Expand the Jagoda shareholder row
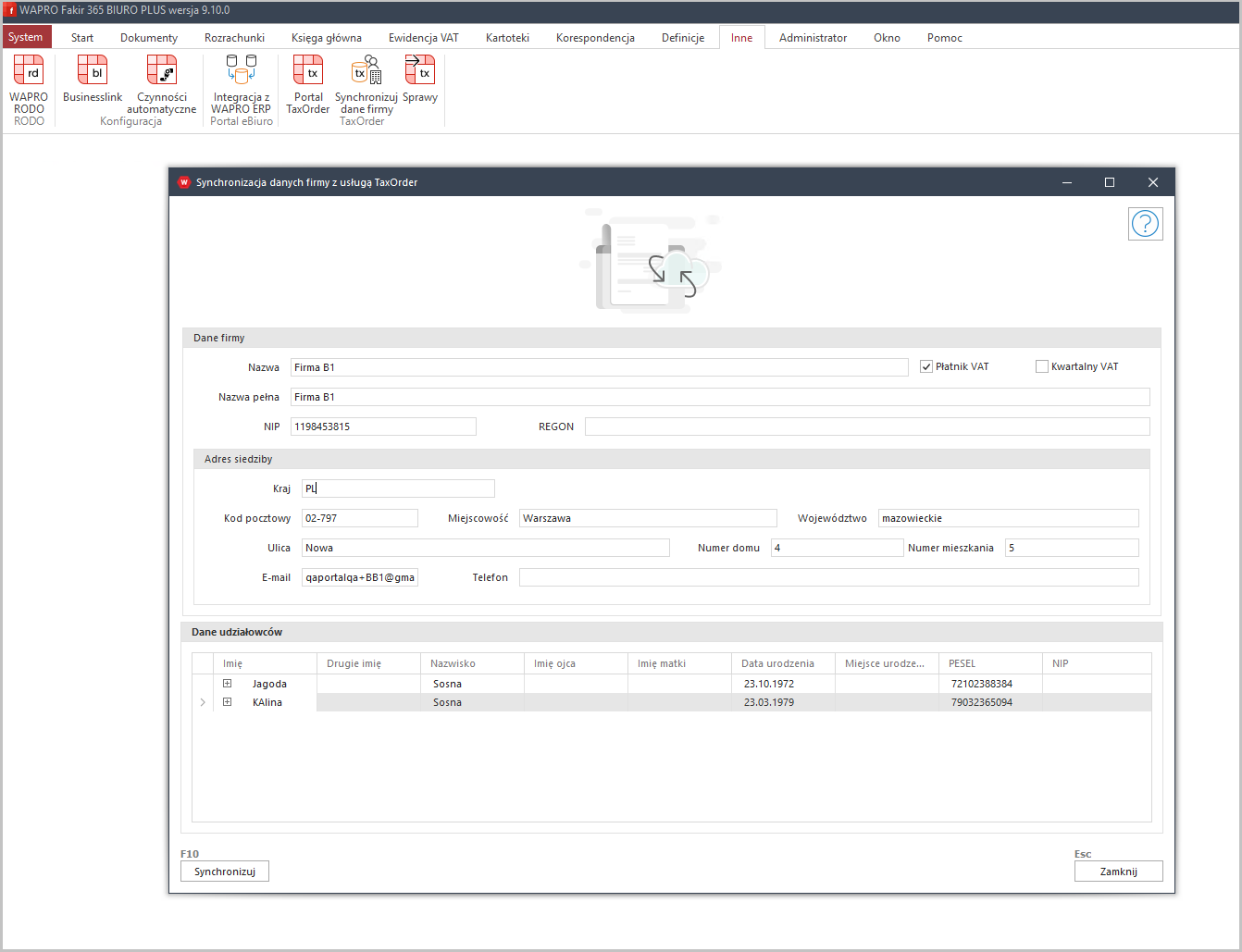 click(x=227, y=684)
